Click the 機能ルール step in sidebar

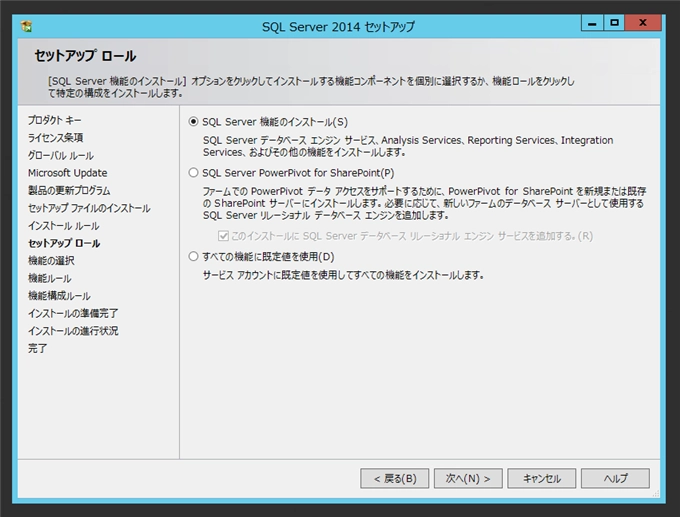click(x=50, y=278)
